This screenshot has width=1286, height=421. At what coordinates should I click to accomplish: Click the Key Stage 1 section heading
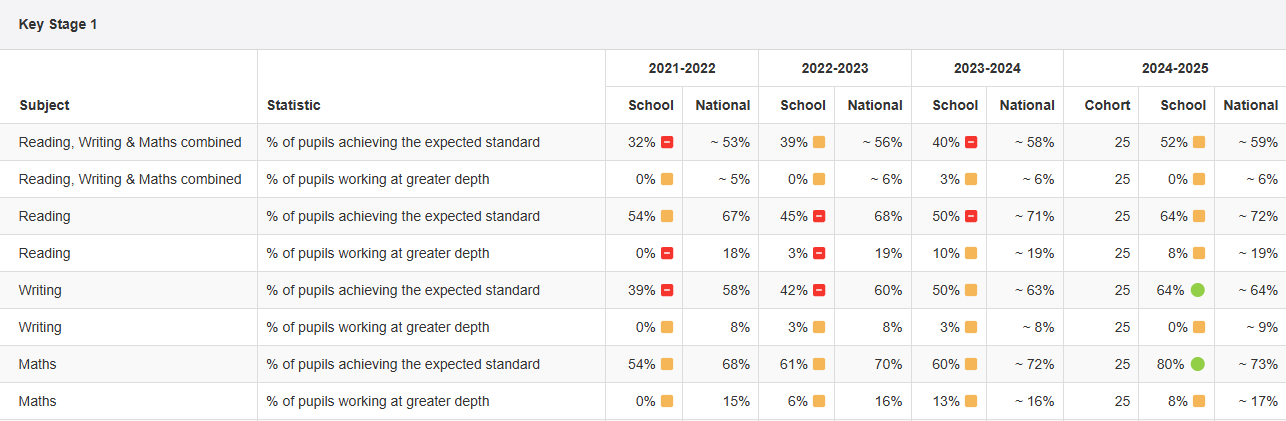pyautogui.click(x=58, y=24)
